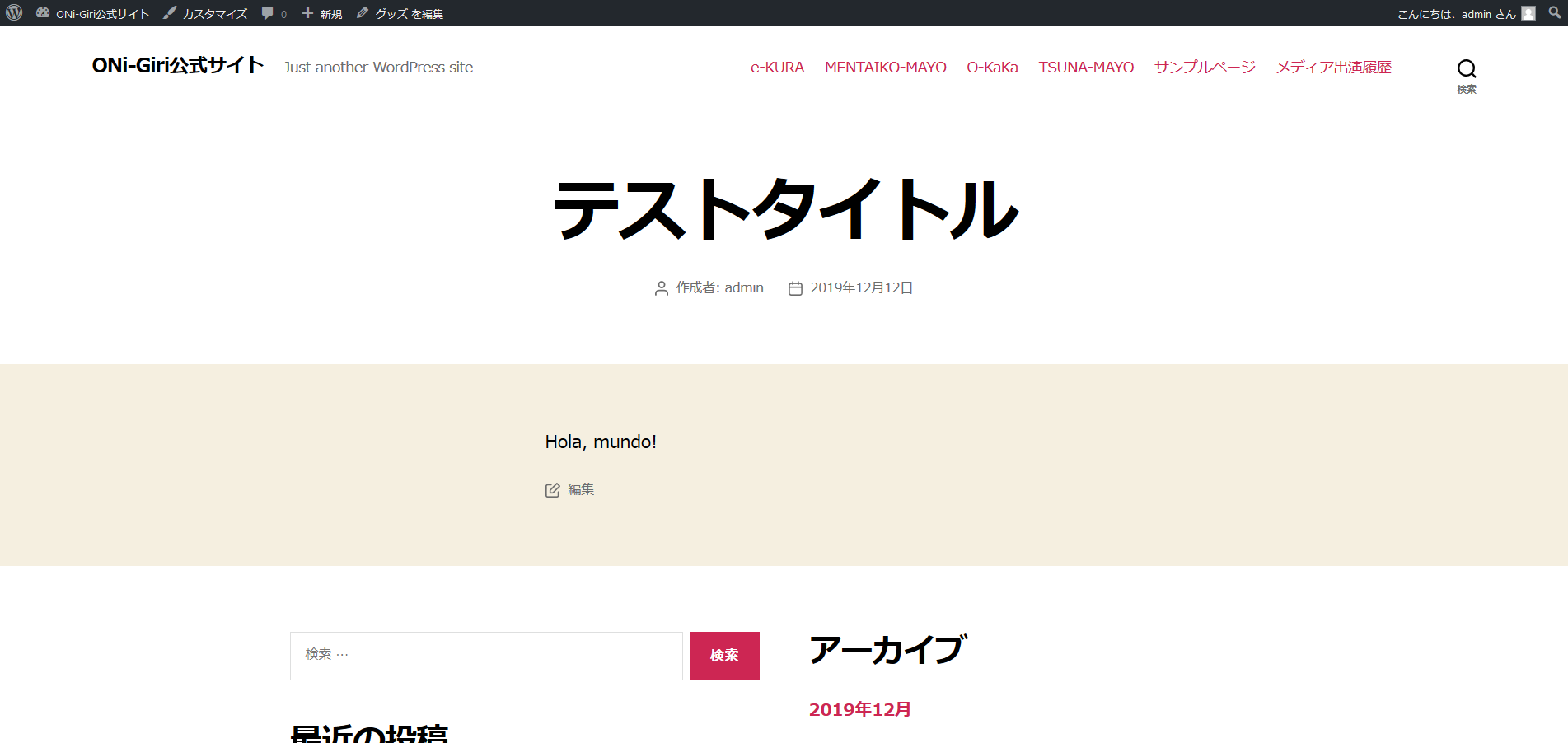Open the メディア出演履歴 page
Screen dimensions: 1568x743
coord(1333,67)
